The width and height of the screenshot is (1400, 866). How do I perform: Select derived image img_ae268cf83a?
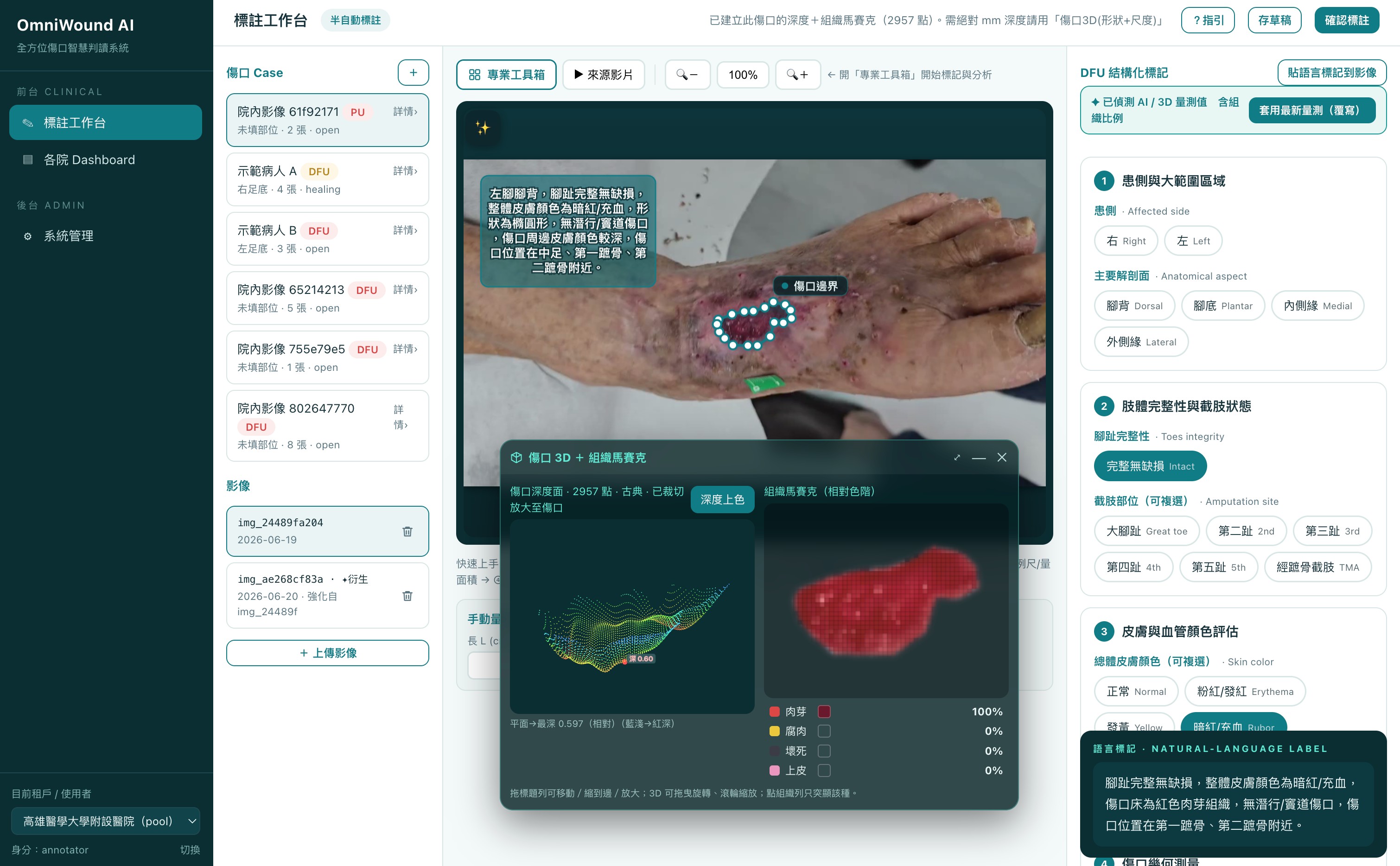click(x=328, y=596)
